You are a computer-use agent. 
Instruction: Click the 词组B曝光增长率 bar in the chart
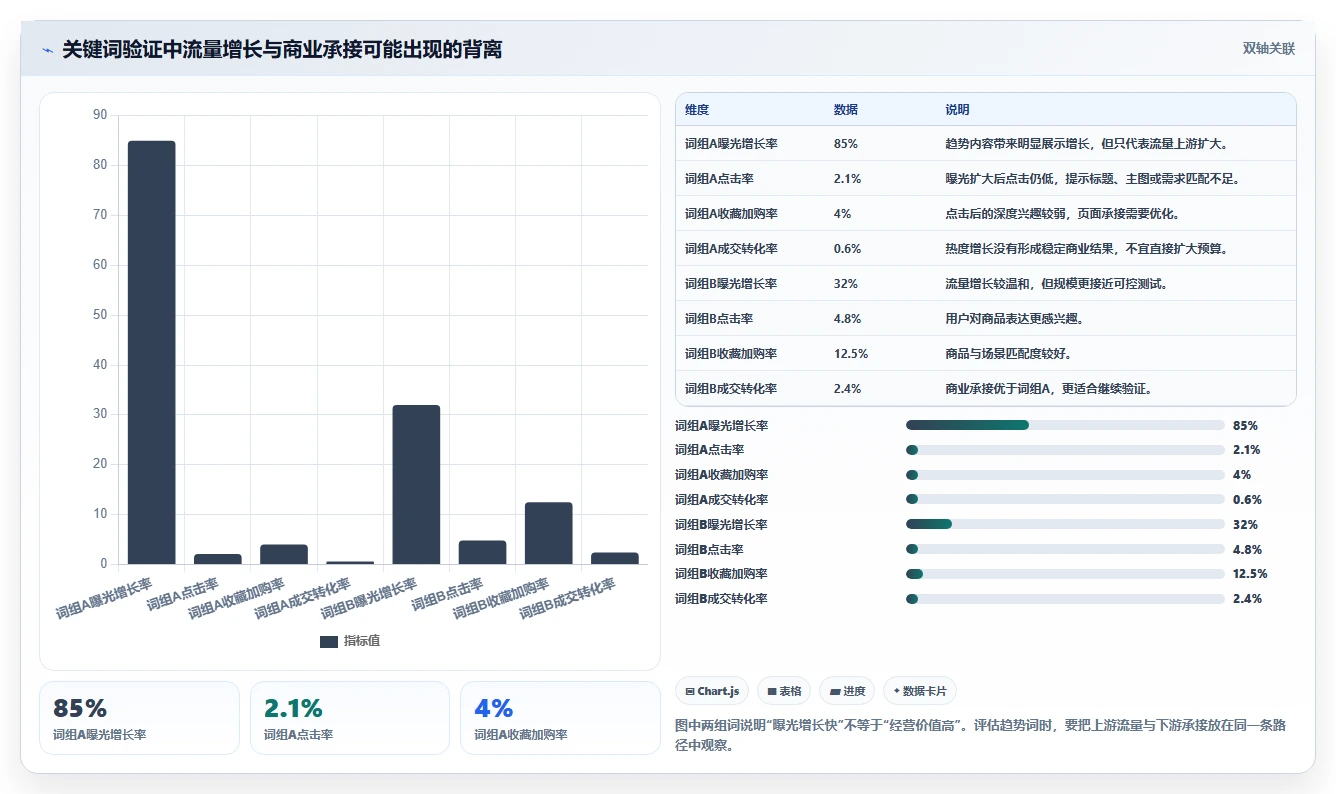416,484
